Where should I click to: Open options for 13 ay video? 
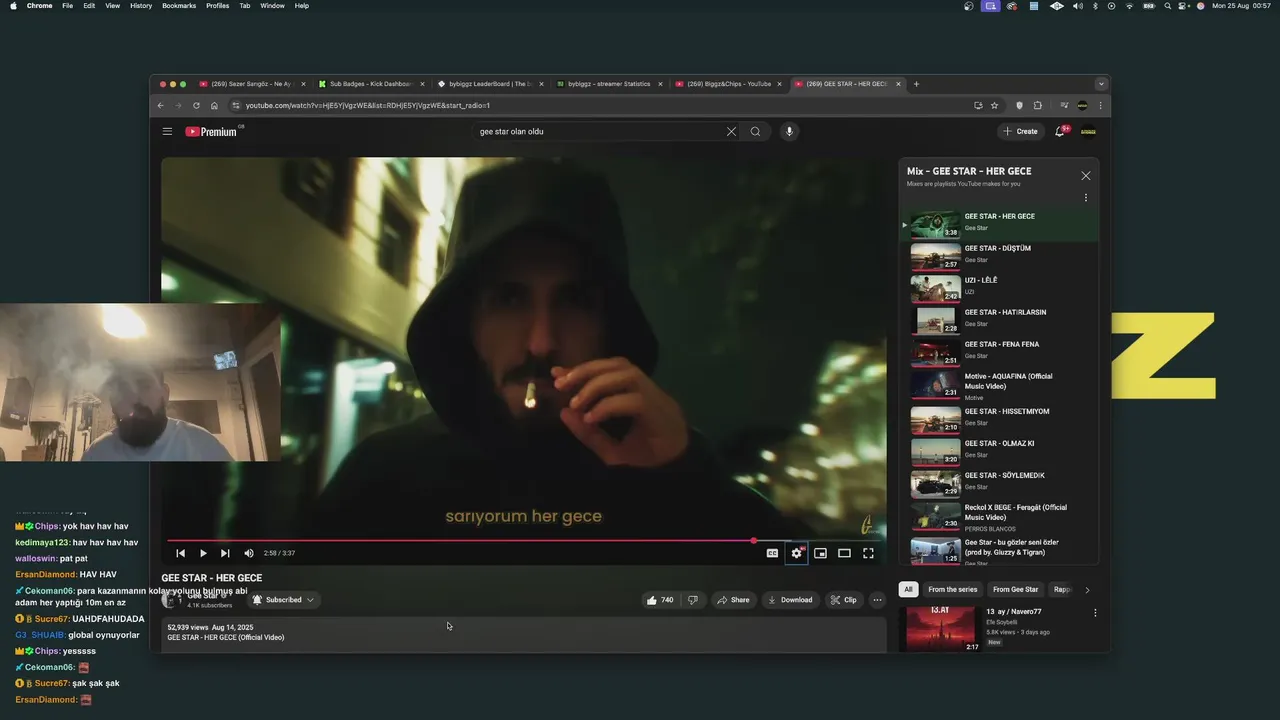(1095, 613)
